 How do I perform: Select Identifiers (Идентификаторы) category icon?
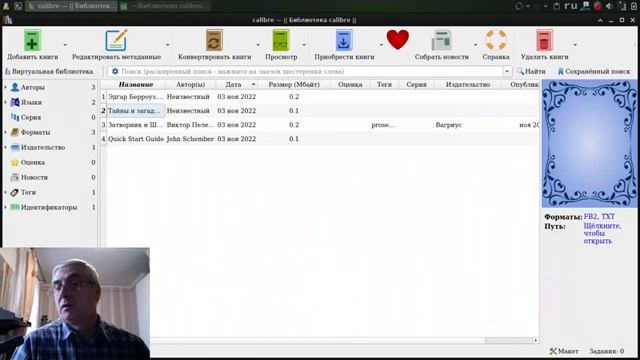tap(15, 207)
